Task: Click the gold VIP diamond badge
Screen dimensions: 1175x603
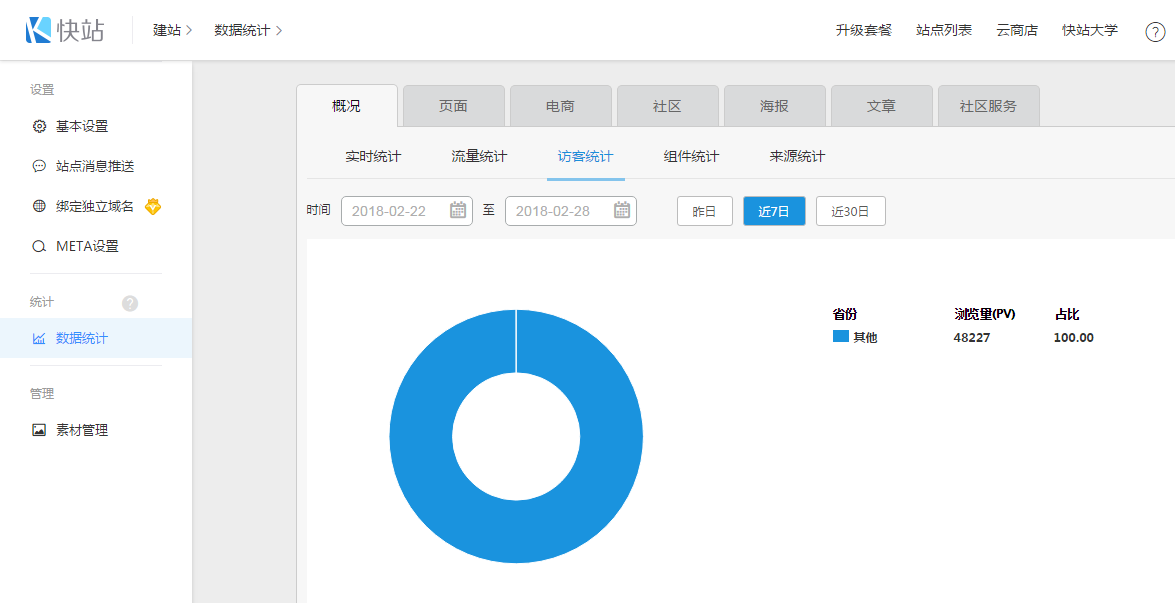Action: click(x=152, y=207)
